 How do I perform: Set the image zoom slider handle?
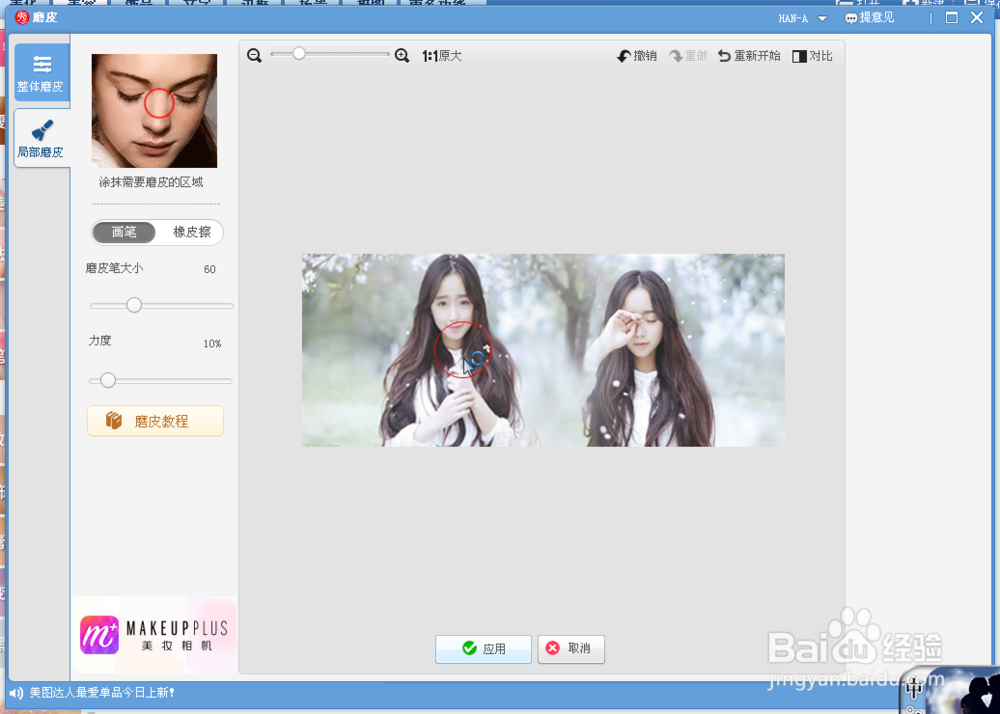[298, 54]
